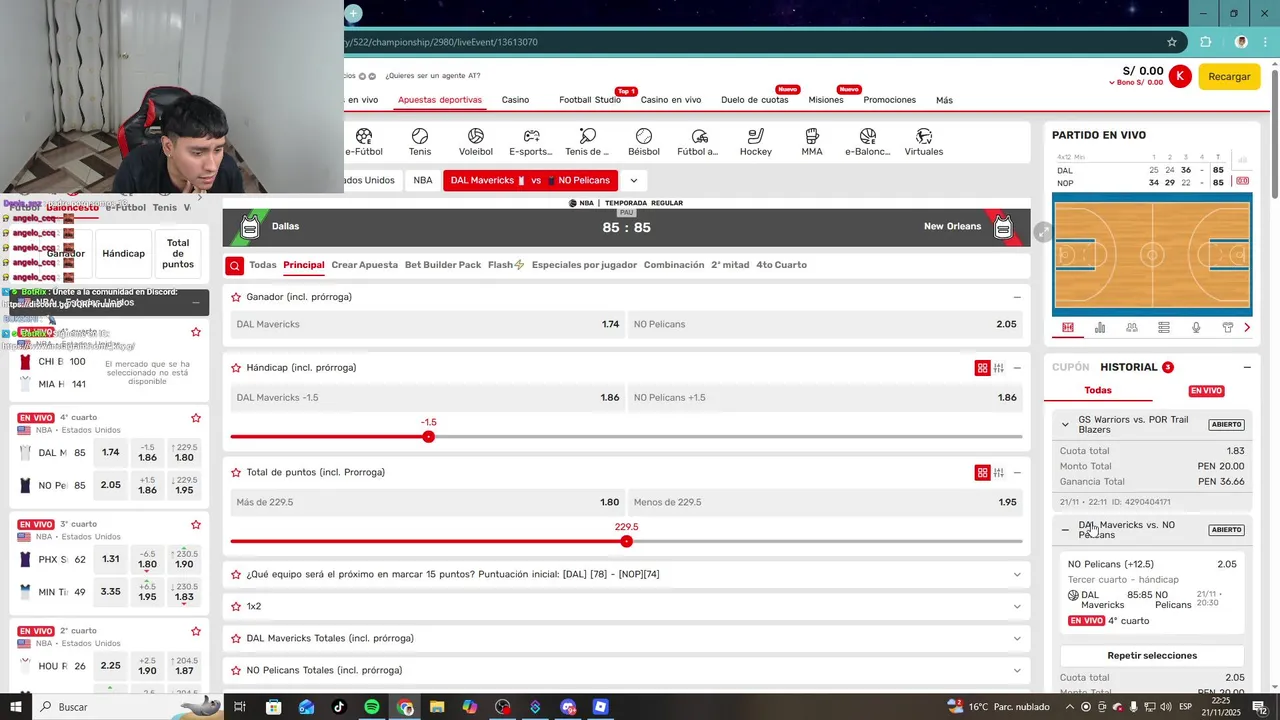The image size is (1280, 720).
Task: Open TikTok from the taskbar
Action: [339, 707]
